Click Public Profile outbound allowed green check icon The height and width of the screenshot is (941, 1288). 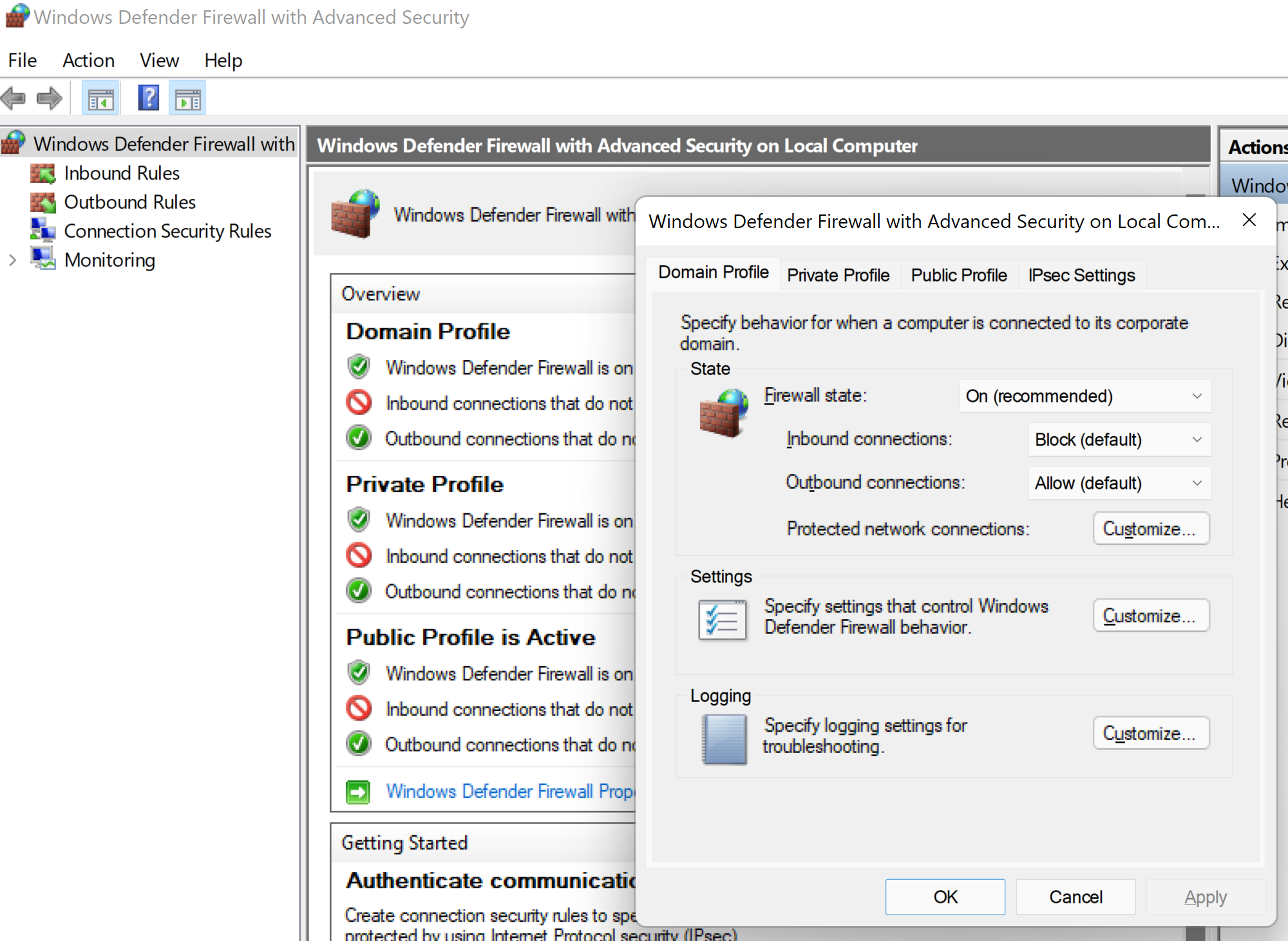(x=359, y=744)
